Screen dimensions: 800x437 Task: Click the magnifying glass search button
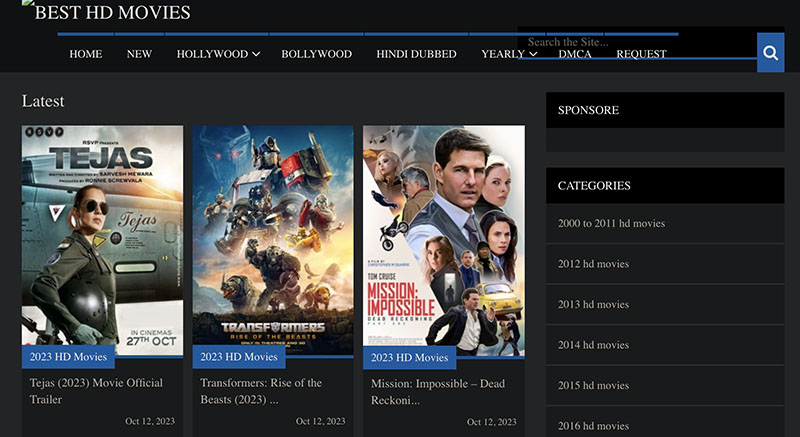[x=770, y=53]
